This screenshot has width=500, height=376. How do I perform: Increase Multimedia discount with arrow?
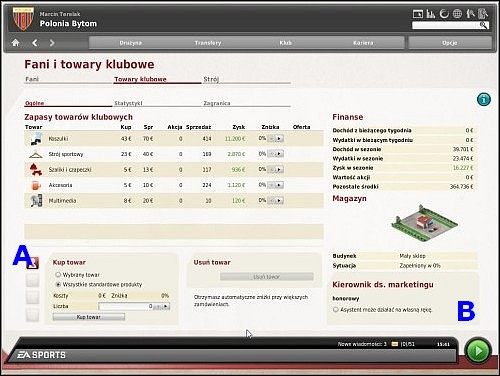280,200
